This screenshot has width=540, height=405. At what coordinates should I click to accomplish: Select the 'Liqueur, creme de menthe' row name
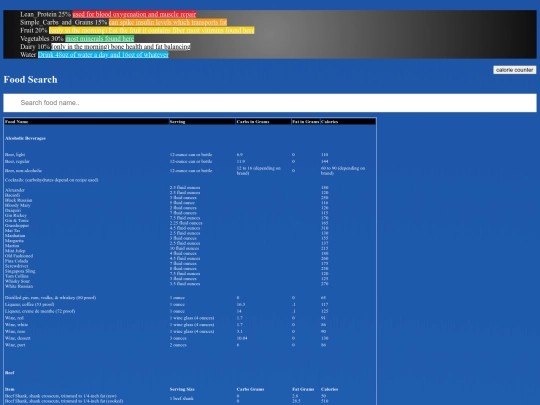pos(40,311)
